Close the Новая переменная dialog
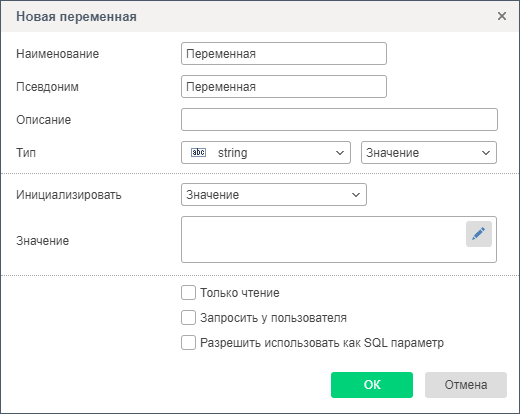 [502, 16]
